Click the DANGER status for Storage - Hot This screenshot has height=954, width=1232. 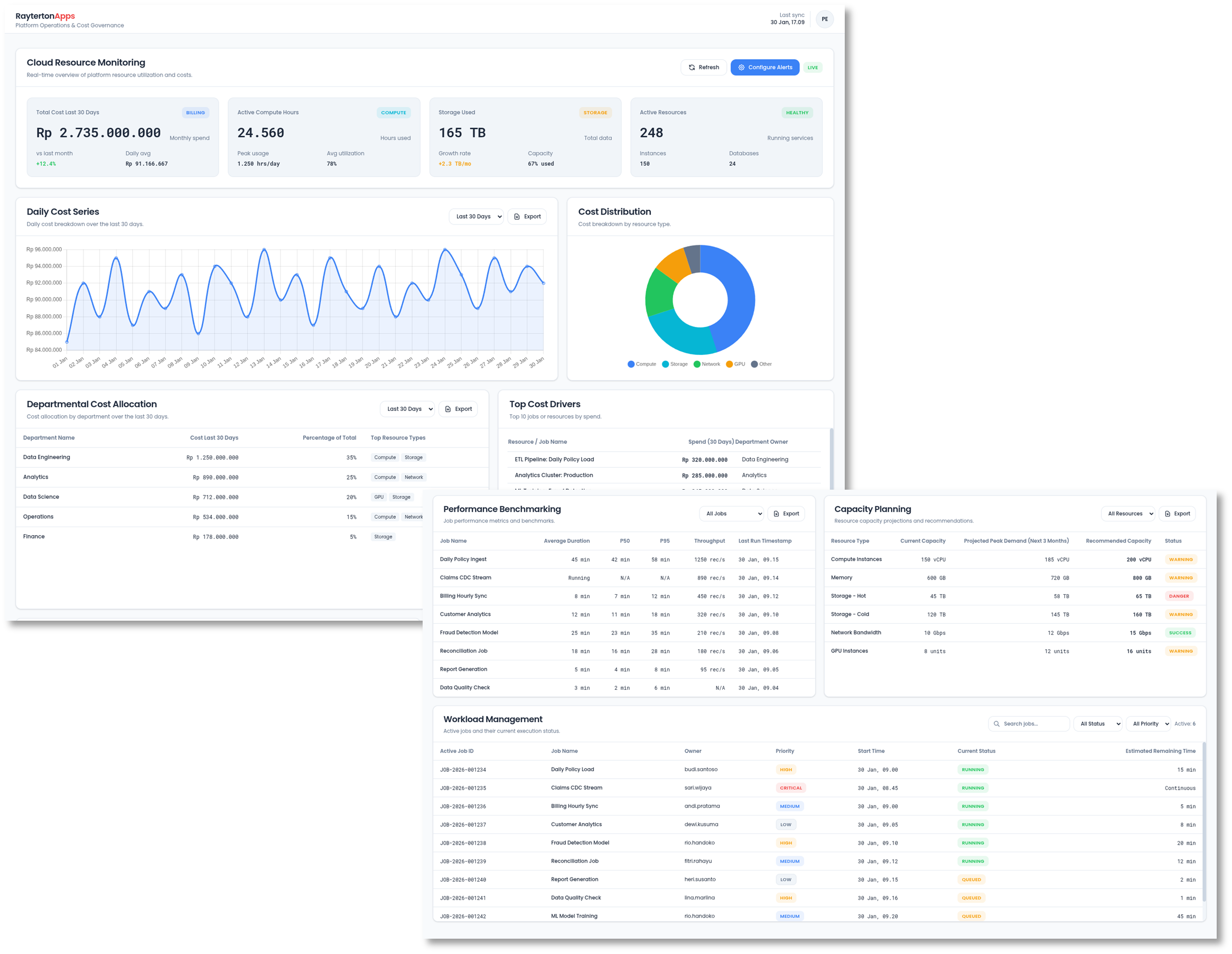click(1179, 596)
